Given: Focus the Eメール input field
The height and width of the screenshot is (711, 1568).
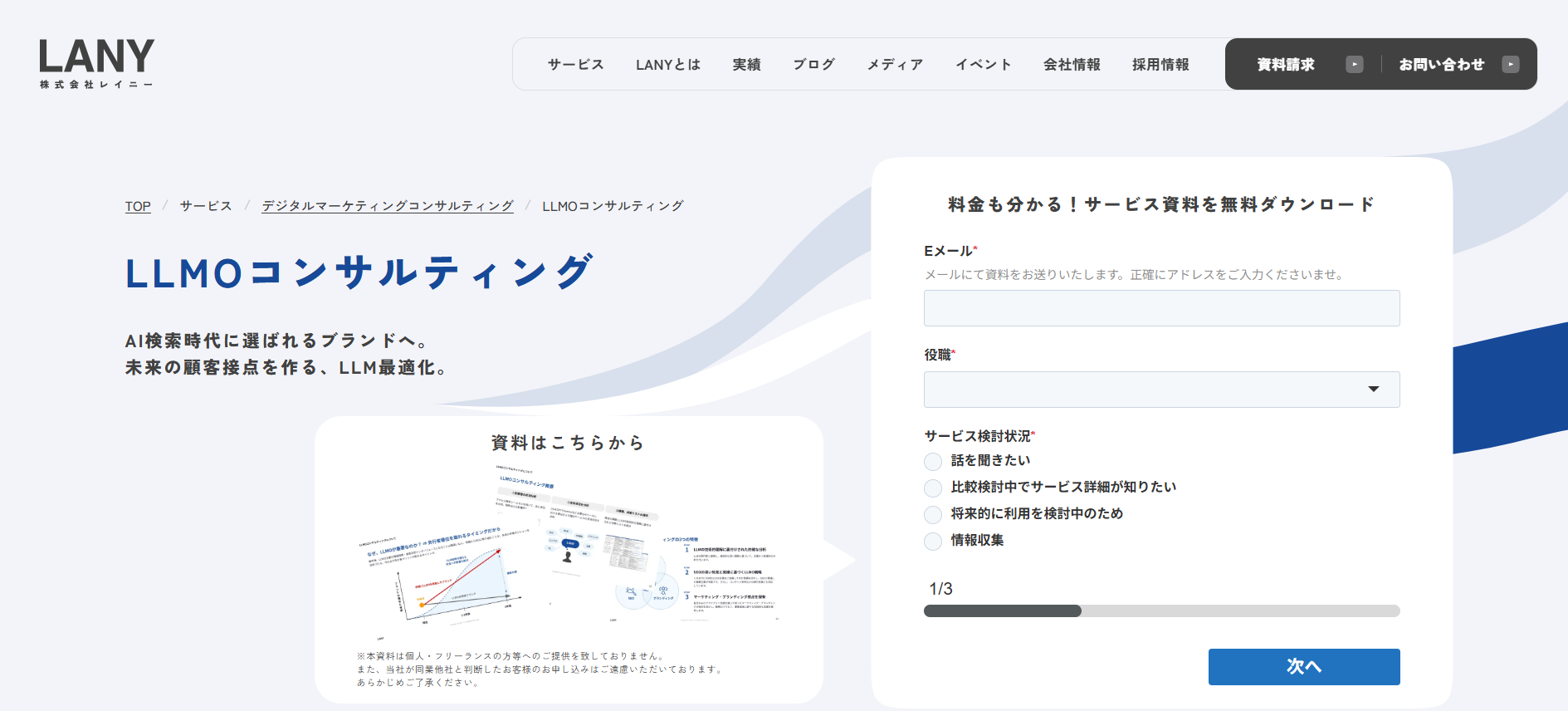Looking at the screenshot, I should [1160, 308].
